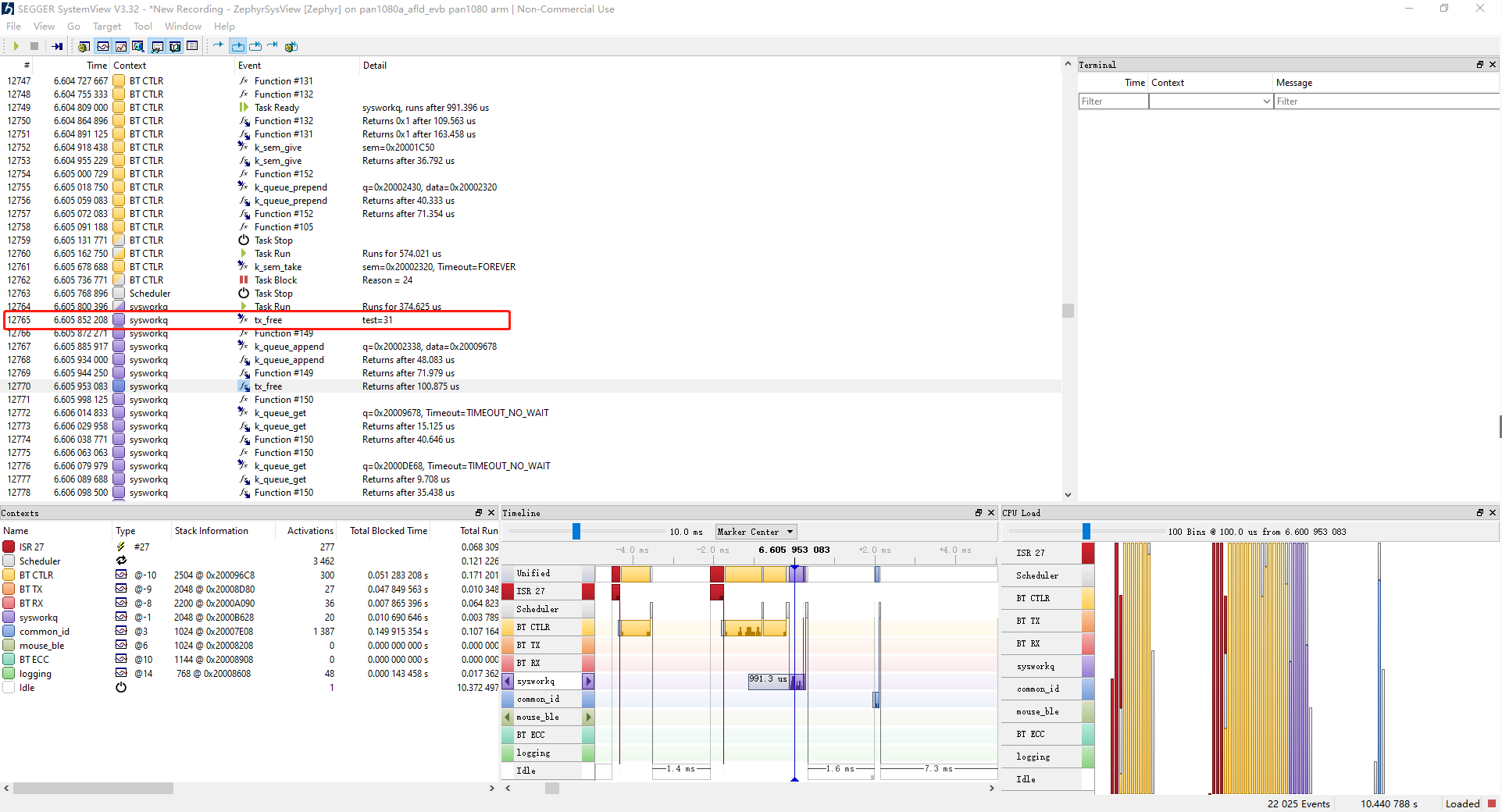This screenshot has width=1502, height=812.
Task: Sort contexts by Total Blocked Time header
Action: [388, 531]
